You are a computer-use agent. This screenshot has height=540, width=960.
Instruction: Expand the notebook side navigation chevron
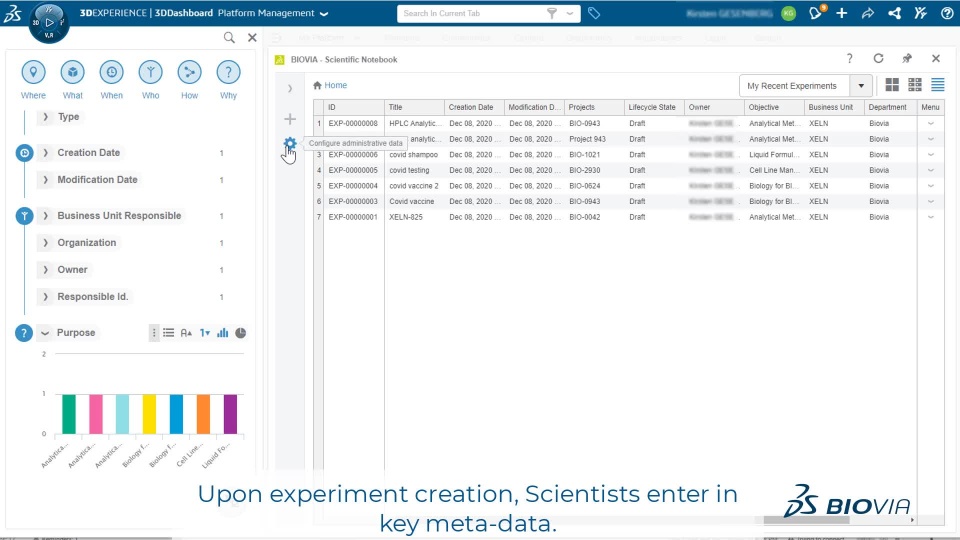pos(290,88)
